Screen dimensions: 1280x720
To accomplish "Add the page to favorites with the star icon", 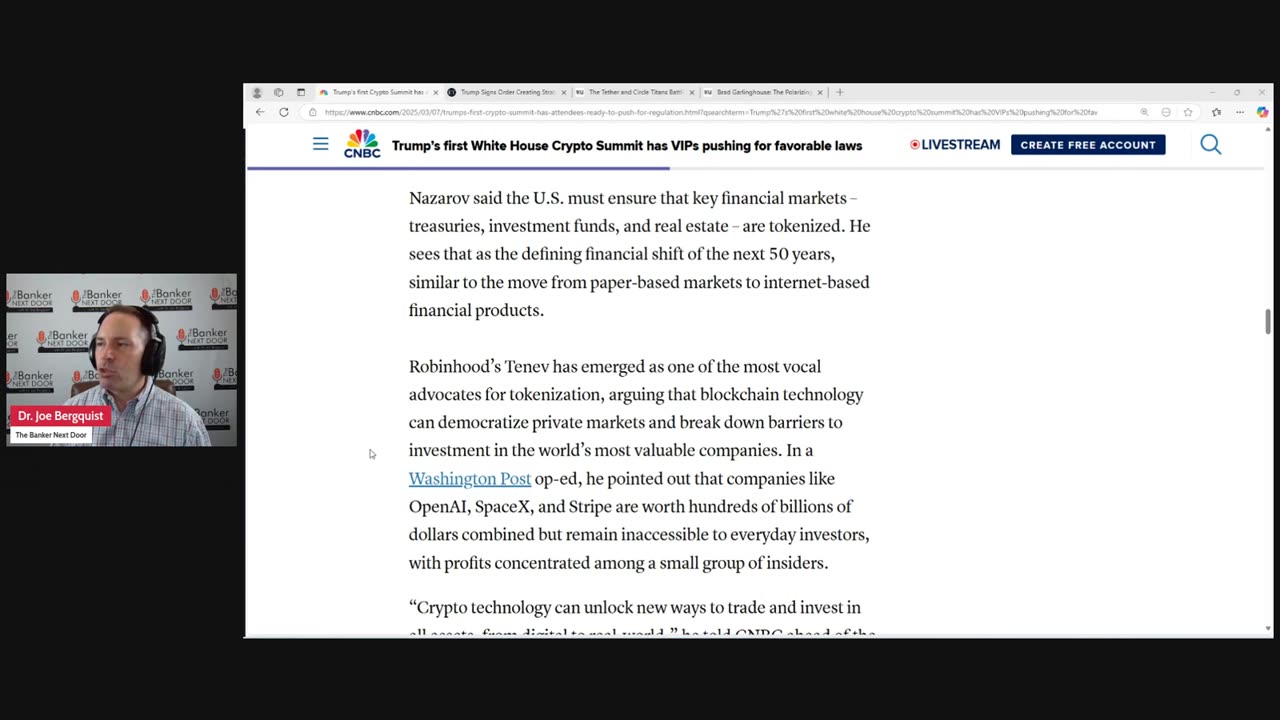I will click(x=1188, y=112).
